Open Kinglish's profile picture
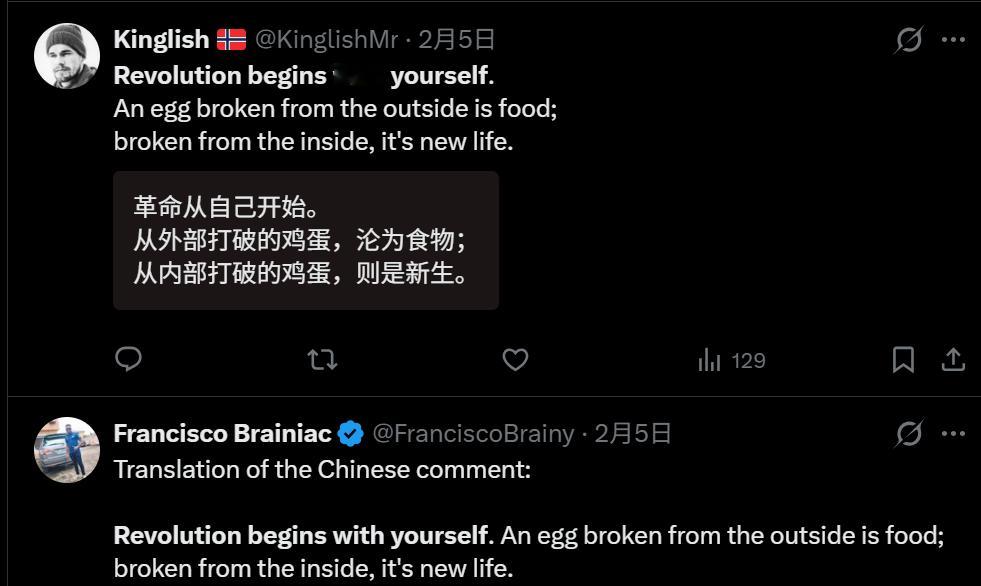 point(67,56)
